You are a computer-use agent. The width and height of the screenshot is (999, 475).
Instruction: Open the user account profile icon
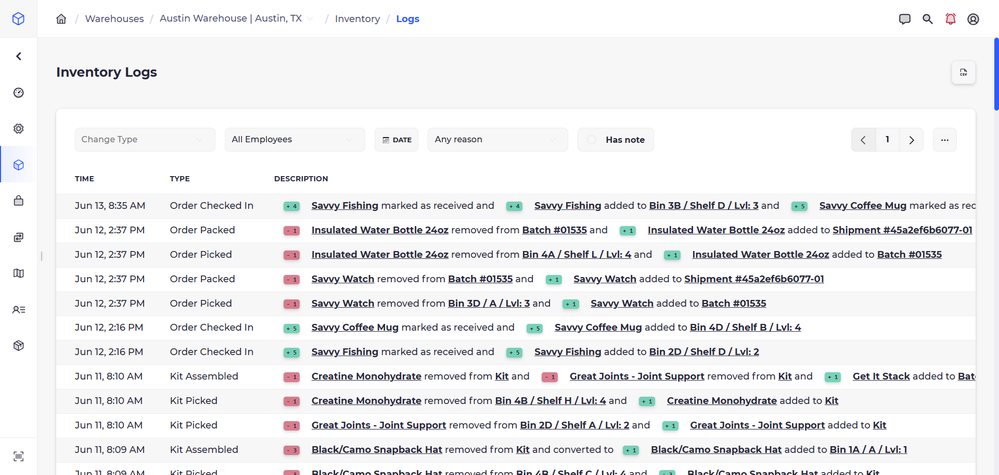[x=973, y=19]
